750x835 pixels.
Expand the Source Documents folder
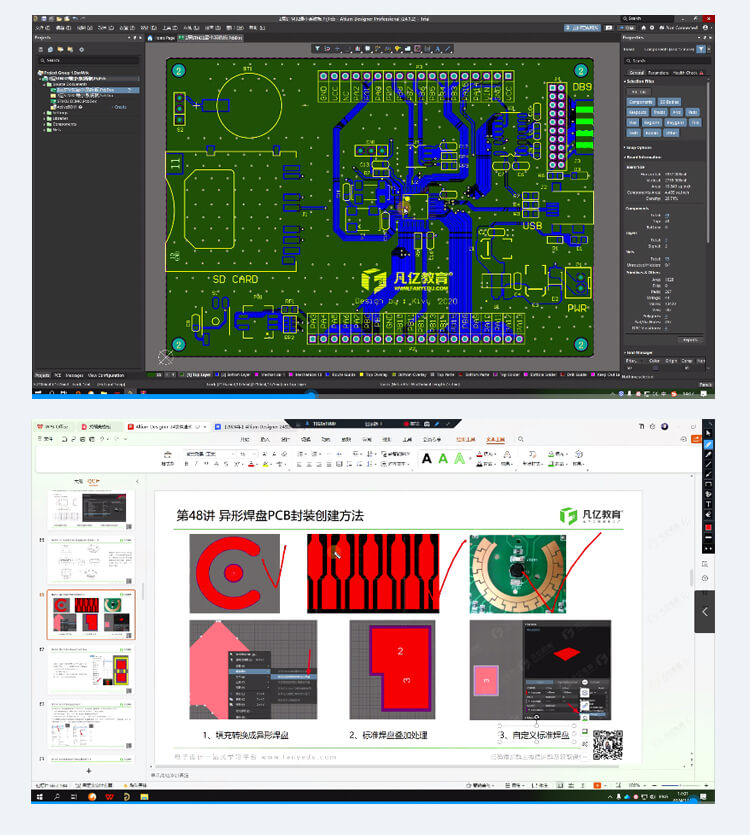(x=45, y=84)
